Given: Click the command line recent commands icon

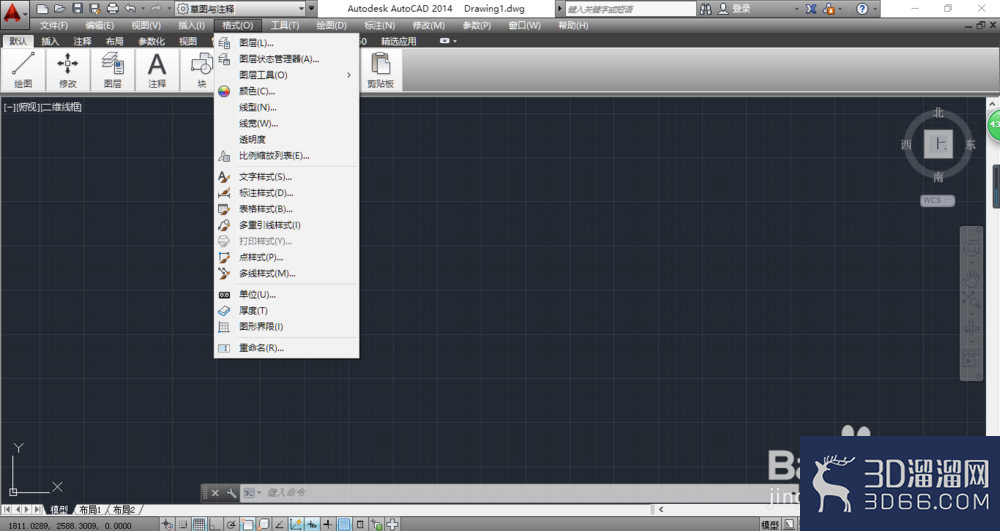Looking at the screenshot, I should point(253,493).
